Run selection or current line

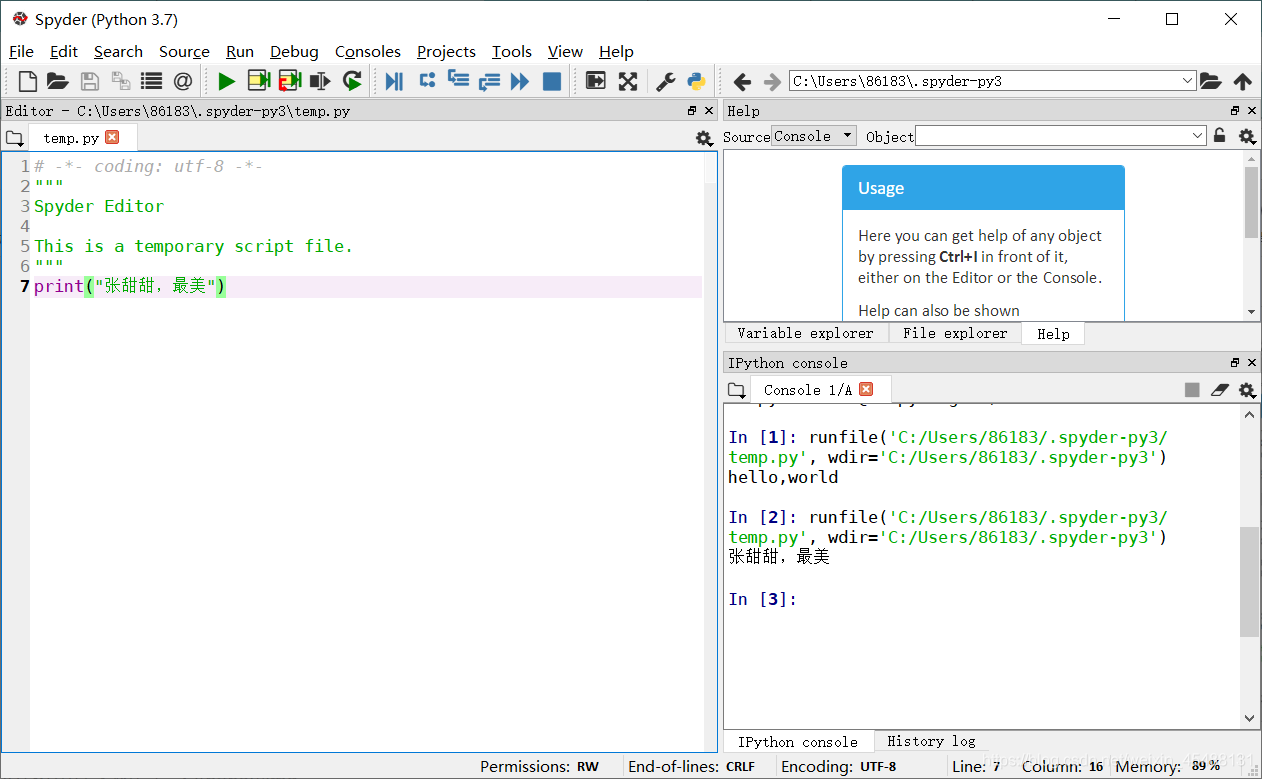320,81
